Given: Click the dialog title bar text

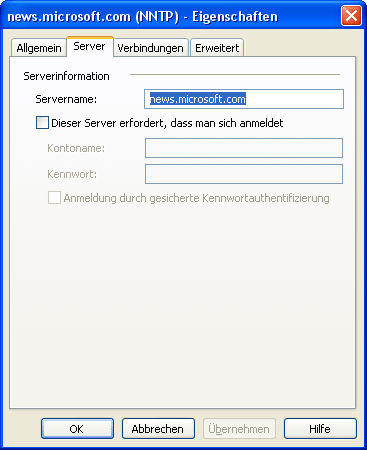Looking at the screenshot, I should [x=142, y=17].
